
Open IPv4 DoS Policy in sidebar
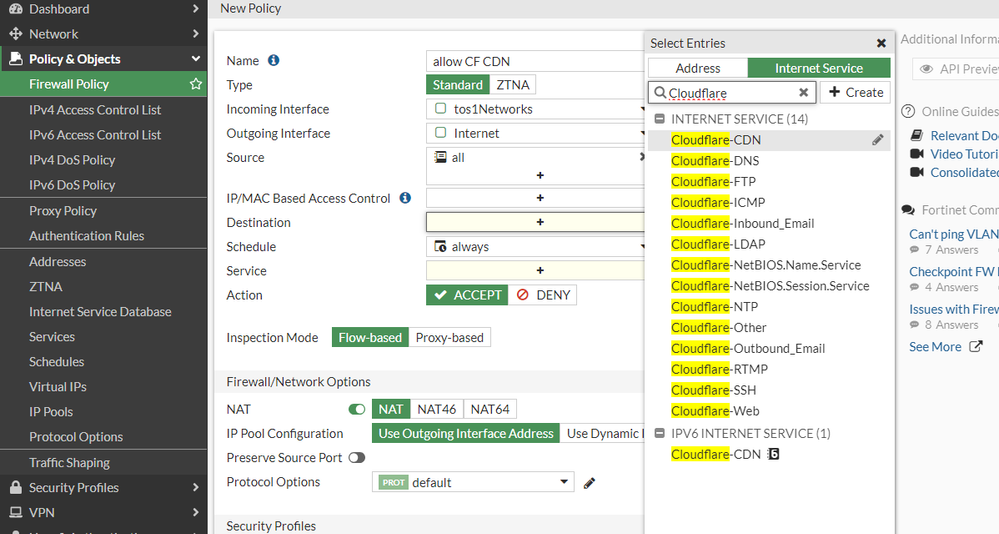[72, 160]
